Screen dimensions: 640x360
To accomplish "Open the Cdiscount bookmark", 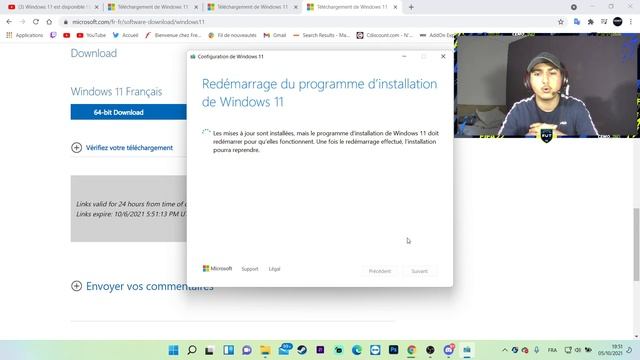I will tap(384, 36).
